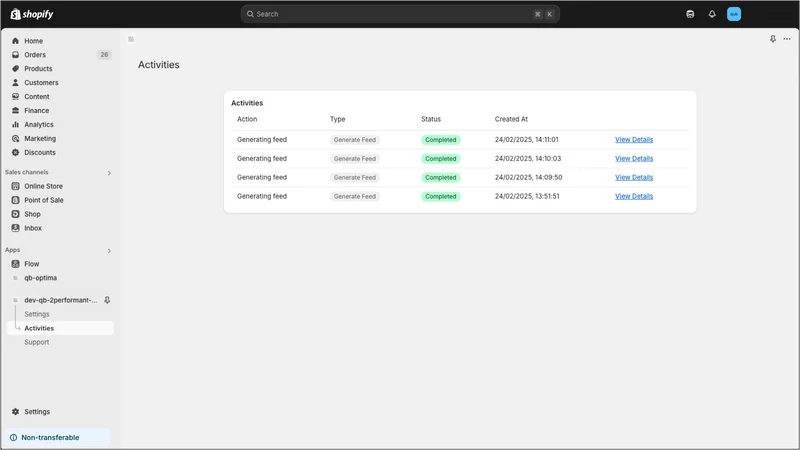Unpin the dev-qb-2performant app in the sidebar
The width and height of the screenshot is (800, 450).
tap(107, 300)
